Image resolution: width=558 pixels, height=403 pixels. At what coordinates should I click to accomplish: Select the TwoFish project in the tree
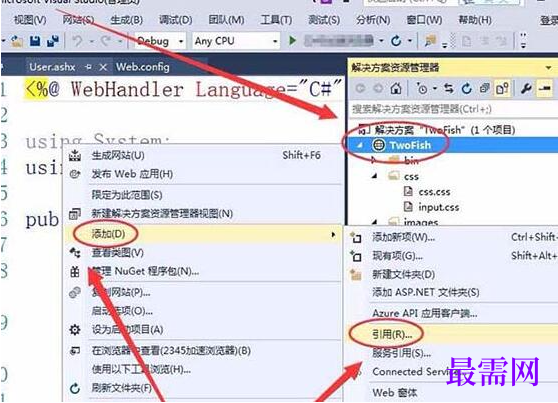coord(410,145)
